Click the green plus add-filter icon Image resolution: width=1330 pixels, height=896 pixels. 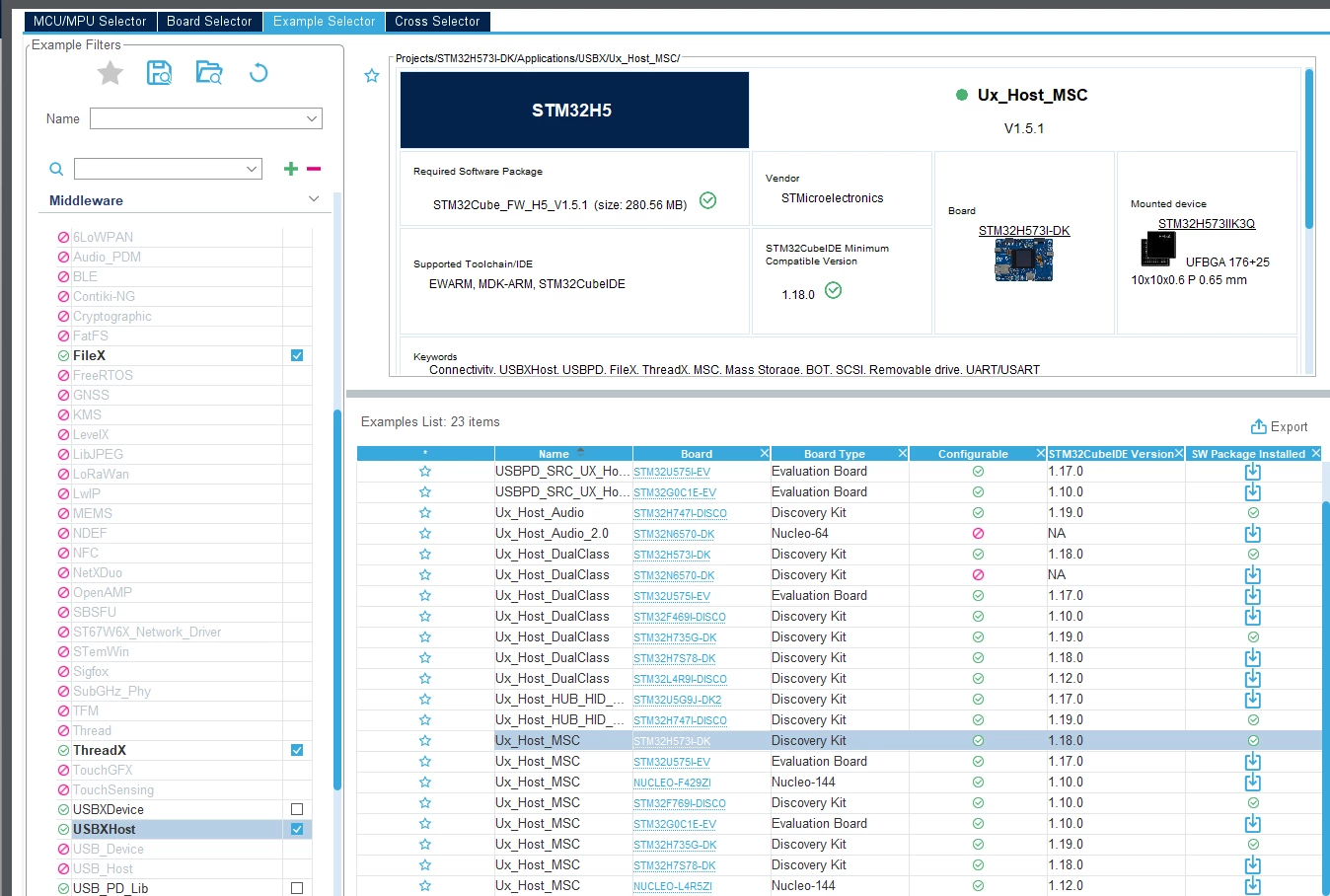coord(291,169)
